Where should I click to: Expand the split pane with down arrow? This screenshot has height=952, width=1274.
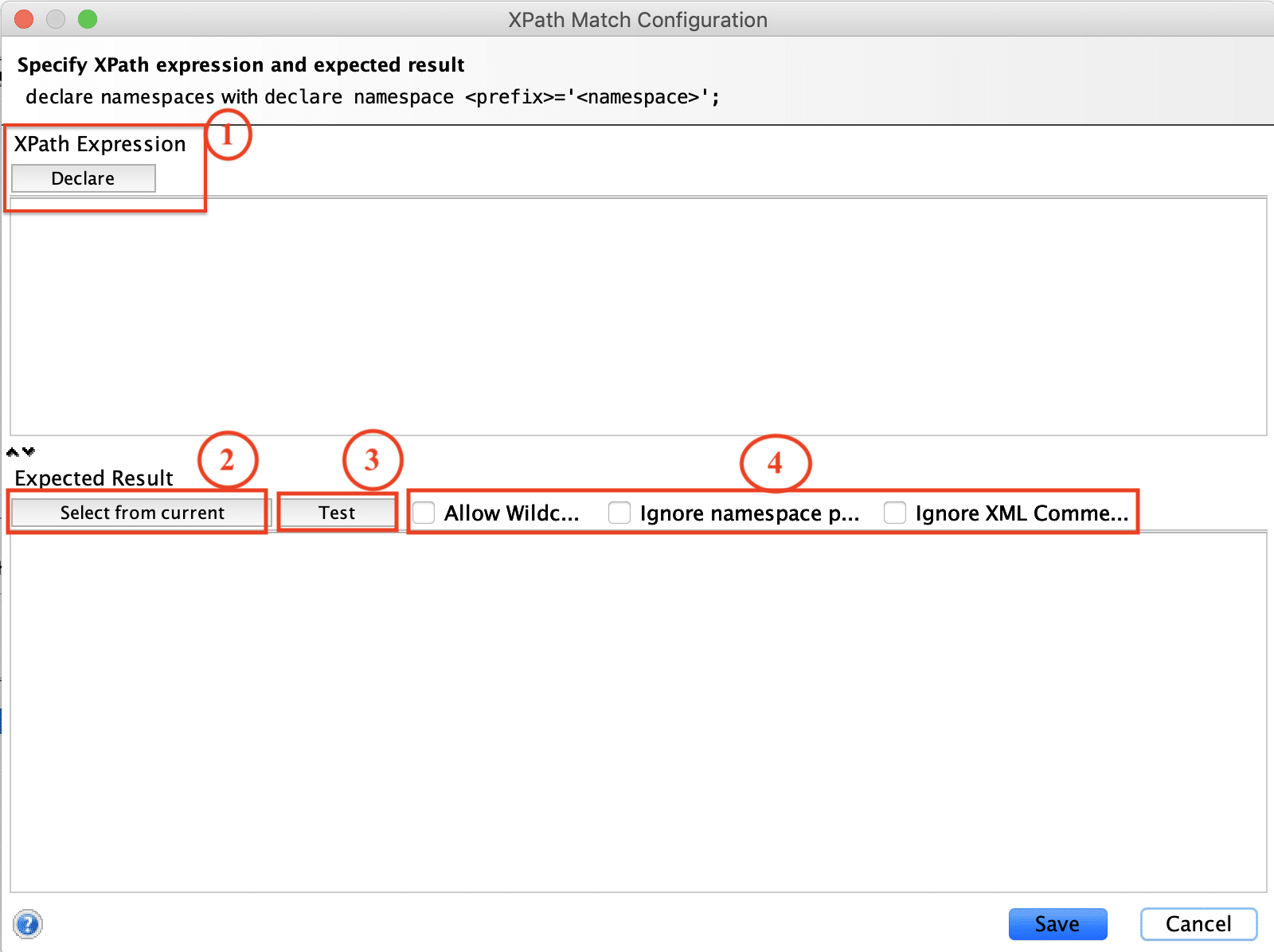[x=29, y=452]
